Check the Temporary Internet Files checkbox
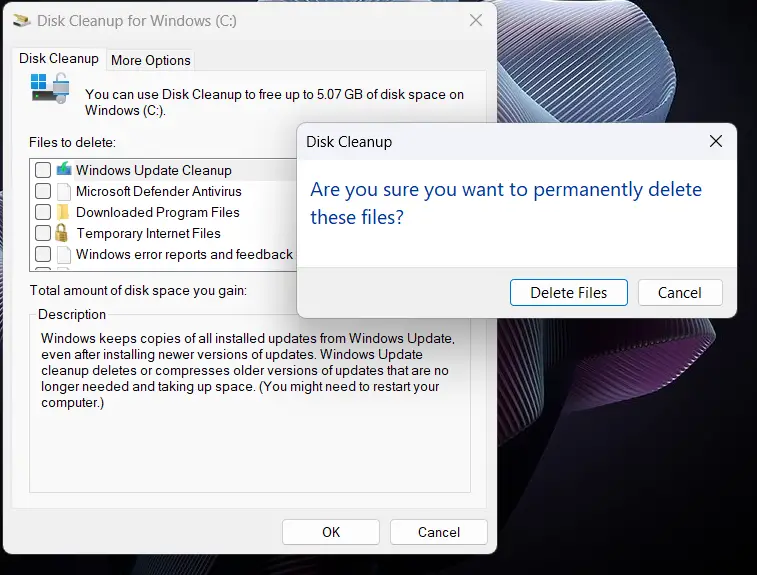The width and height of the screenshot is (757, 575). (43, 233)
